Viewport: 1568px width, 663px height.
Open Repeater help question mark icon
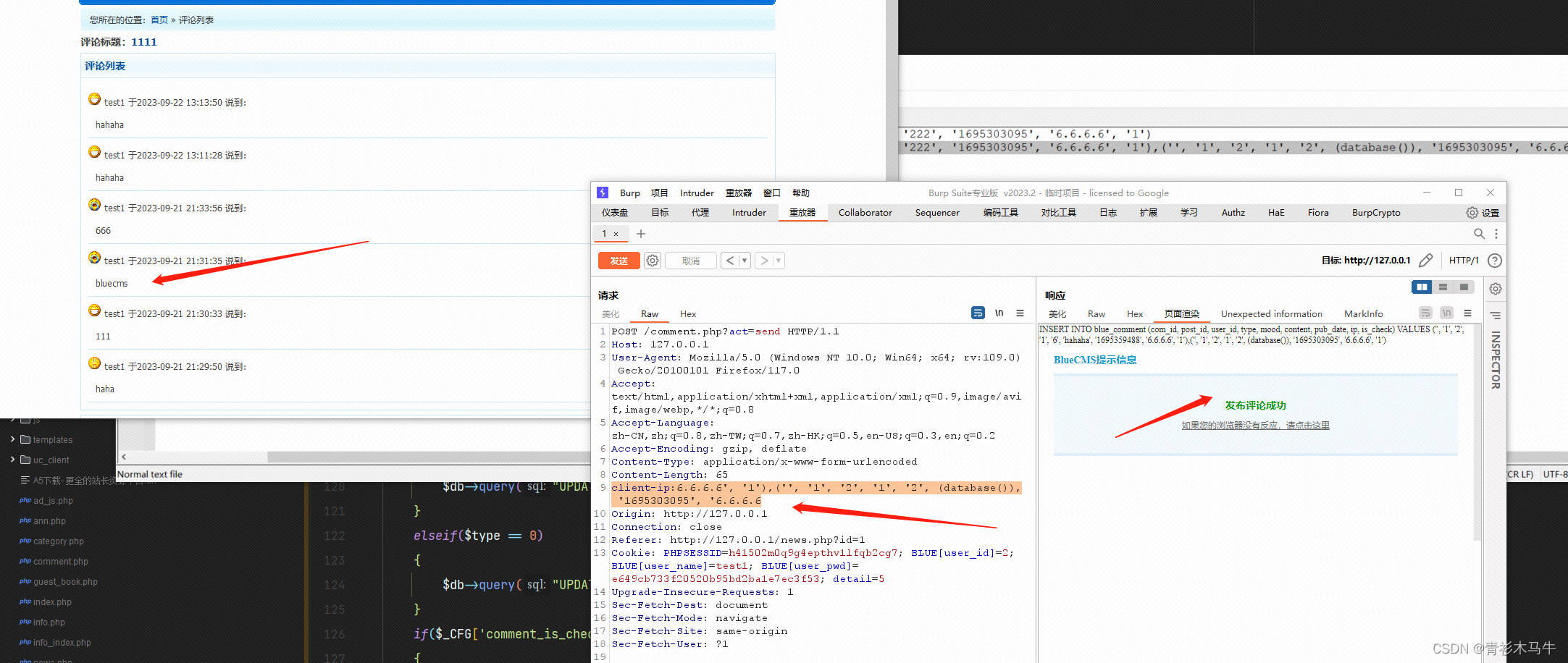click(1495, 261)
